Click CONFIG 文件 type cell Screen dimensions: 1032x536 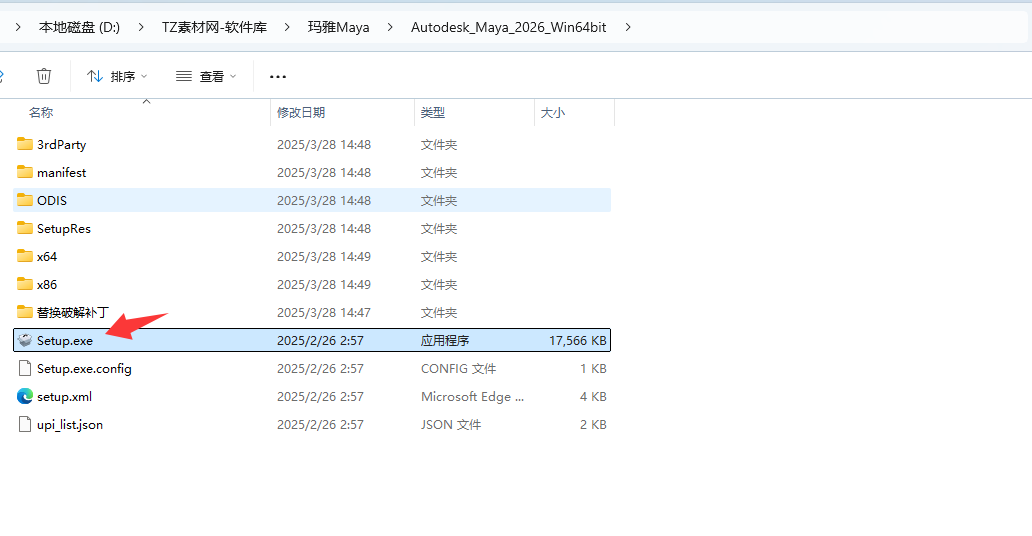pyautogui.click(x=458, y=369)
